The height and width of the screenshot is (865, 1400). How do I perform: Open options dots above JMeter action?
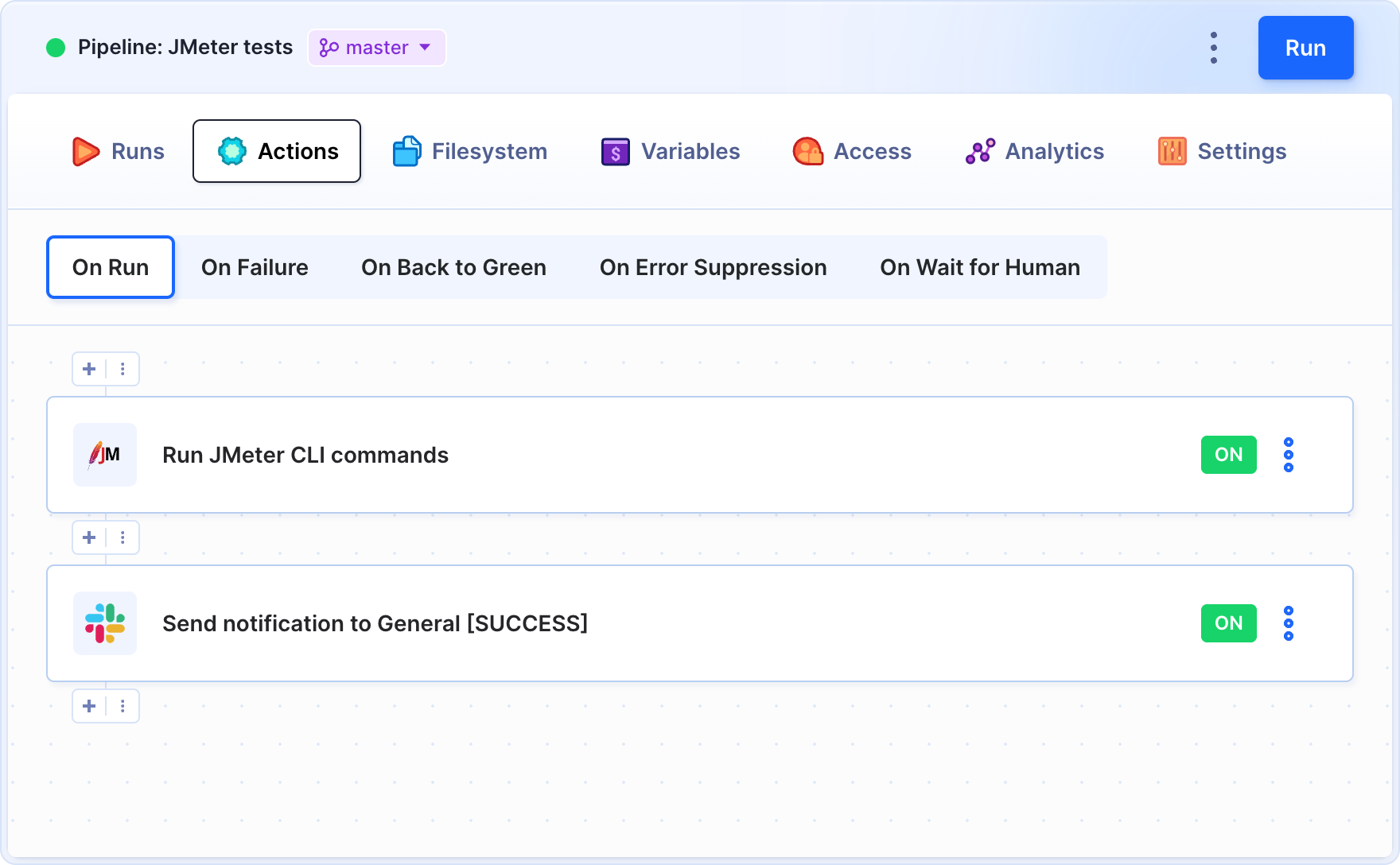click(x=122, y=369)
